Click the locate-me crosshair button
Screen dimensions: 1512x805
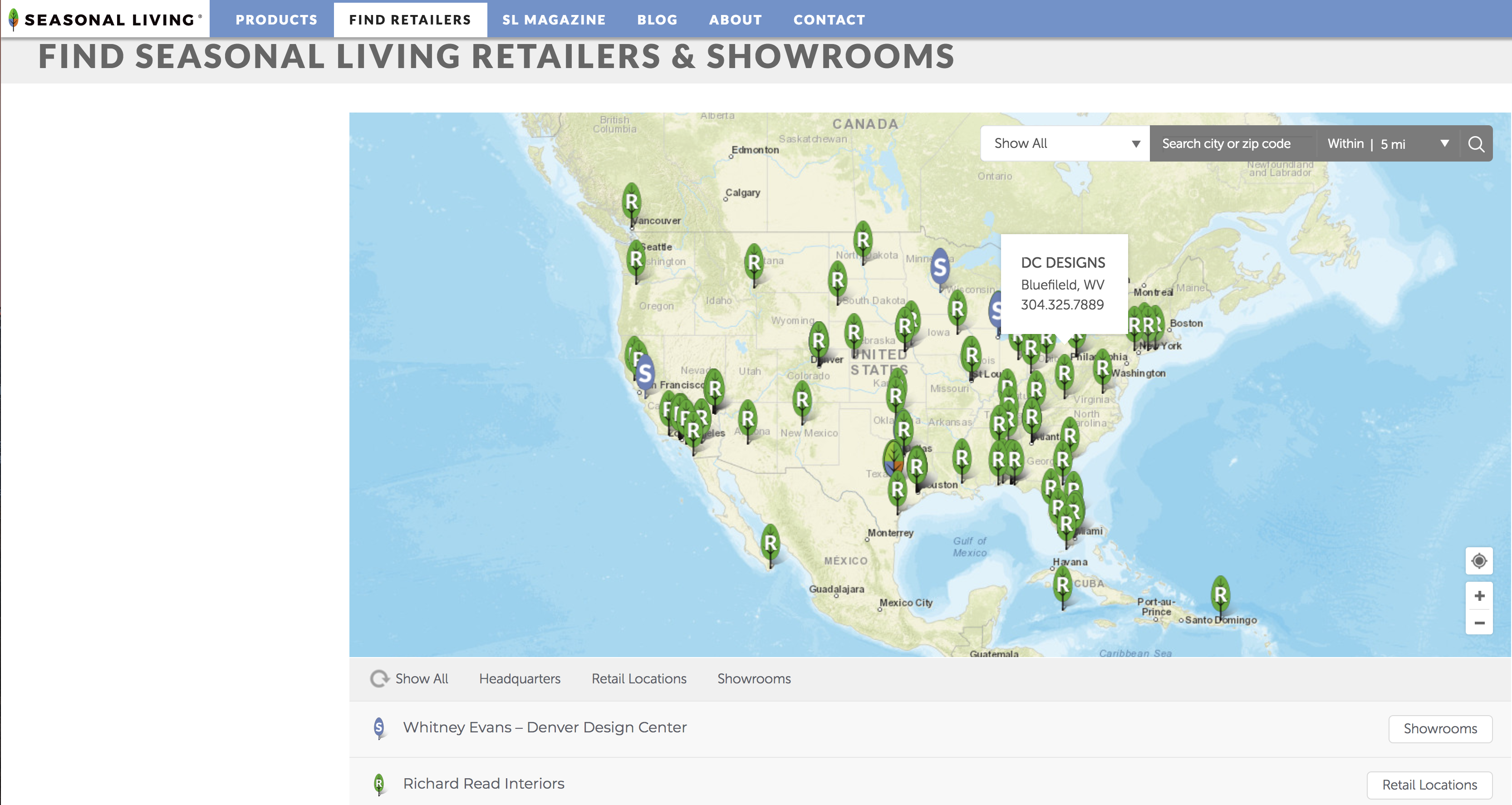tap(1478, 561)
